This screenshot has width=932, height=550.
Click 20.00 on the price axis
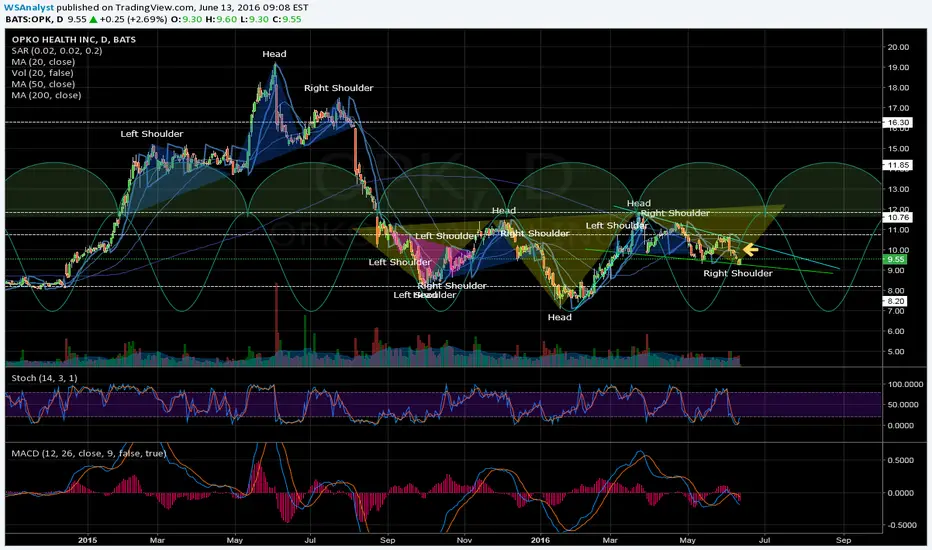click(898, 47)
